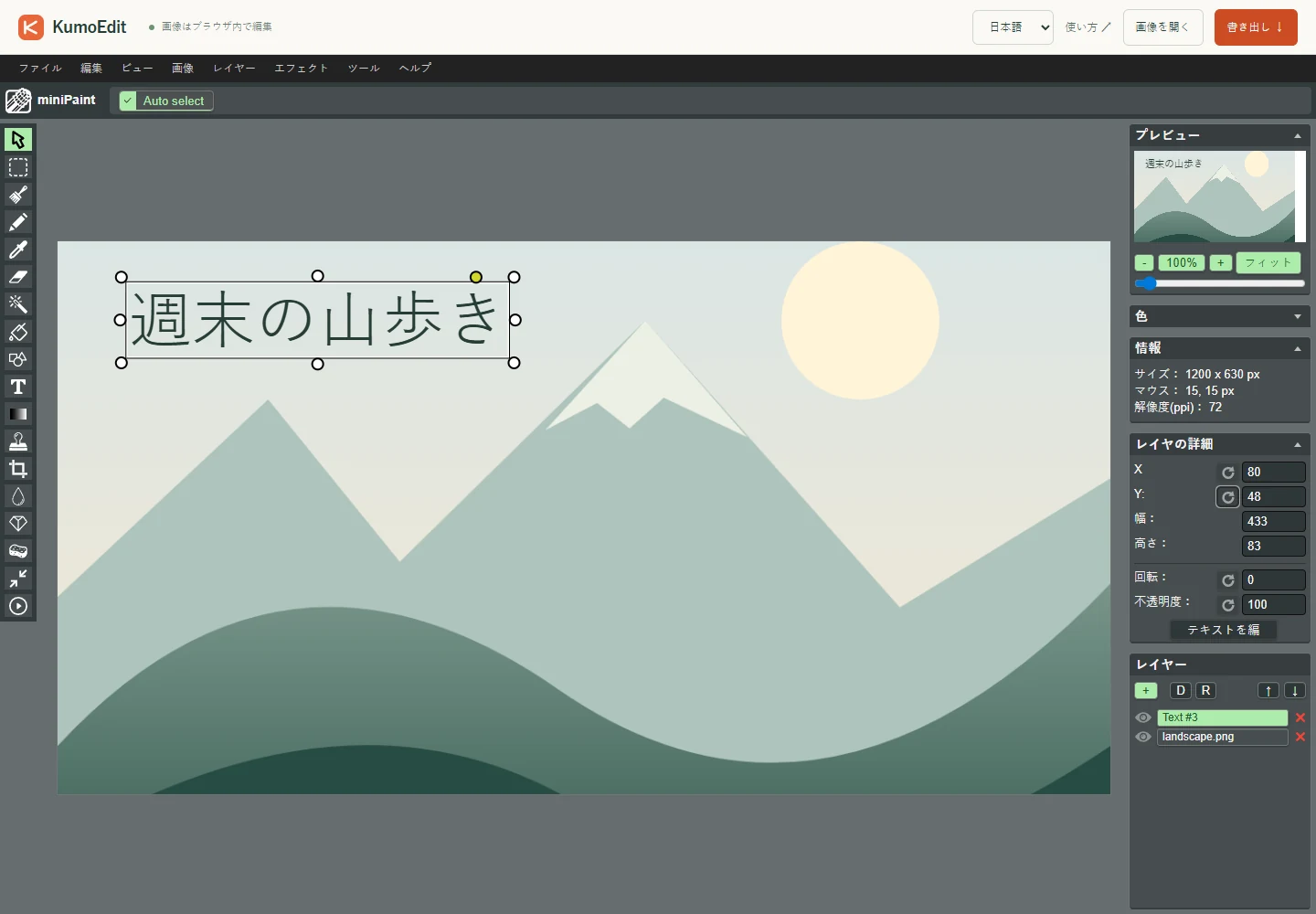Select the Fill bucket tool
1316x914 pixels.
tap(18, 332)
